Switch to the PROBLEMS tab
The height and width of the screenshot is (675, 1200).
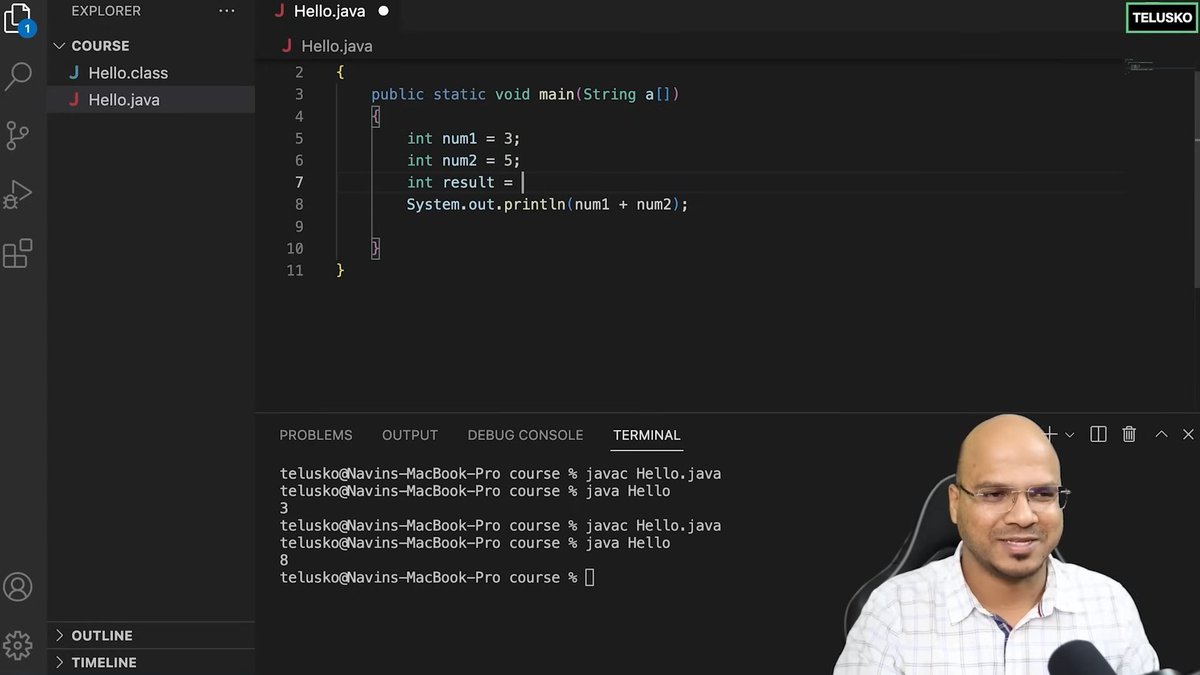(x=316, y=435)
